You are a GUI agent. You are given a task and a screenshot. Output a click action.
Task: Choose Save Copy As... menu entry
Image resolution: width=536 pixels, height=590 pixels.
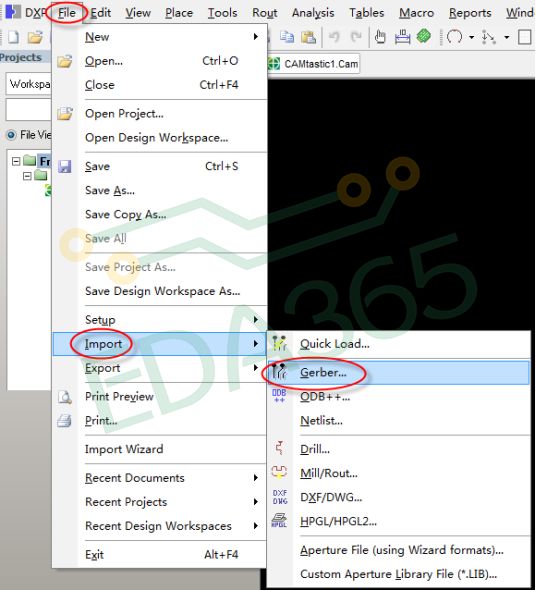(x=160, y=214)
